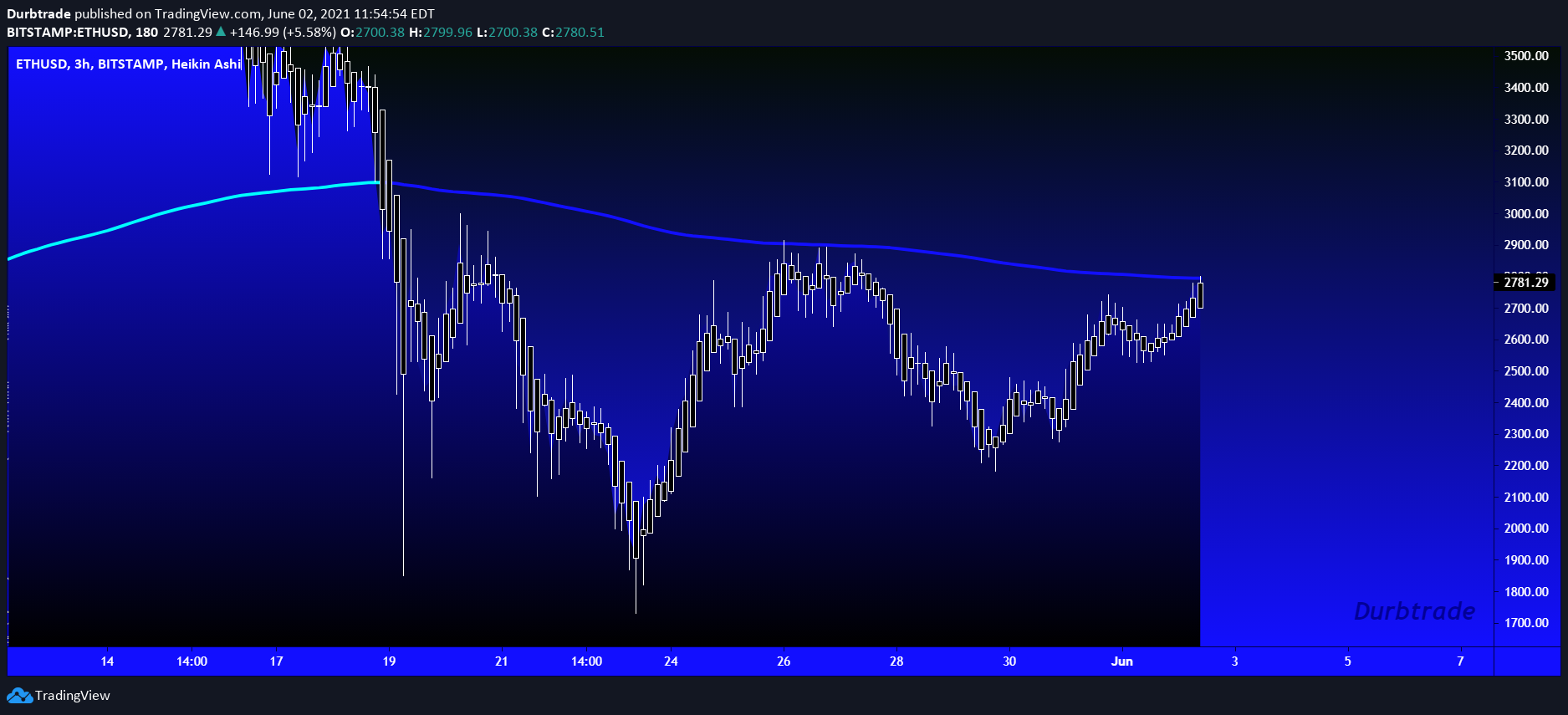Click the 3400.00 price axis label
1568x715 pixels.
point(1526,88)
